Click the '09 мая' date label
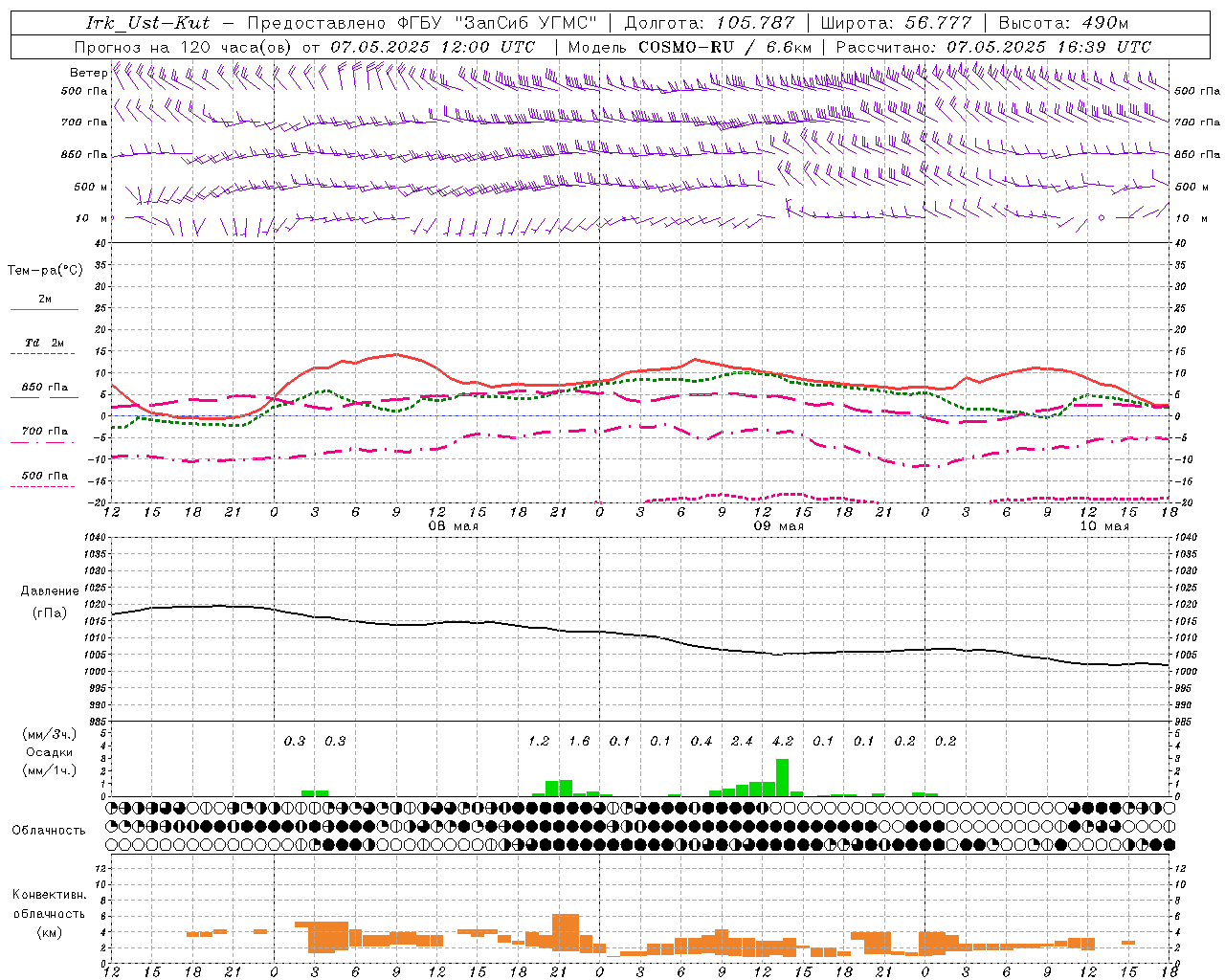The image size is (1225, 980). [x=779, y=526]
